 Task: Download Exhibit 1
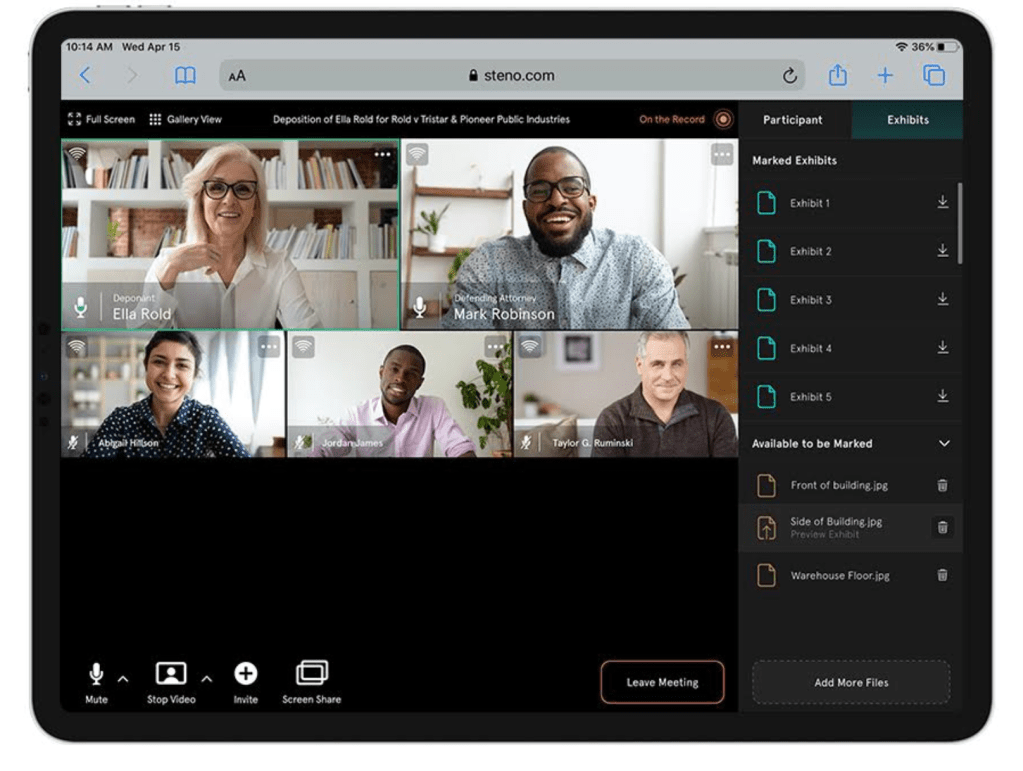click(942, 202)
